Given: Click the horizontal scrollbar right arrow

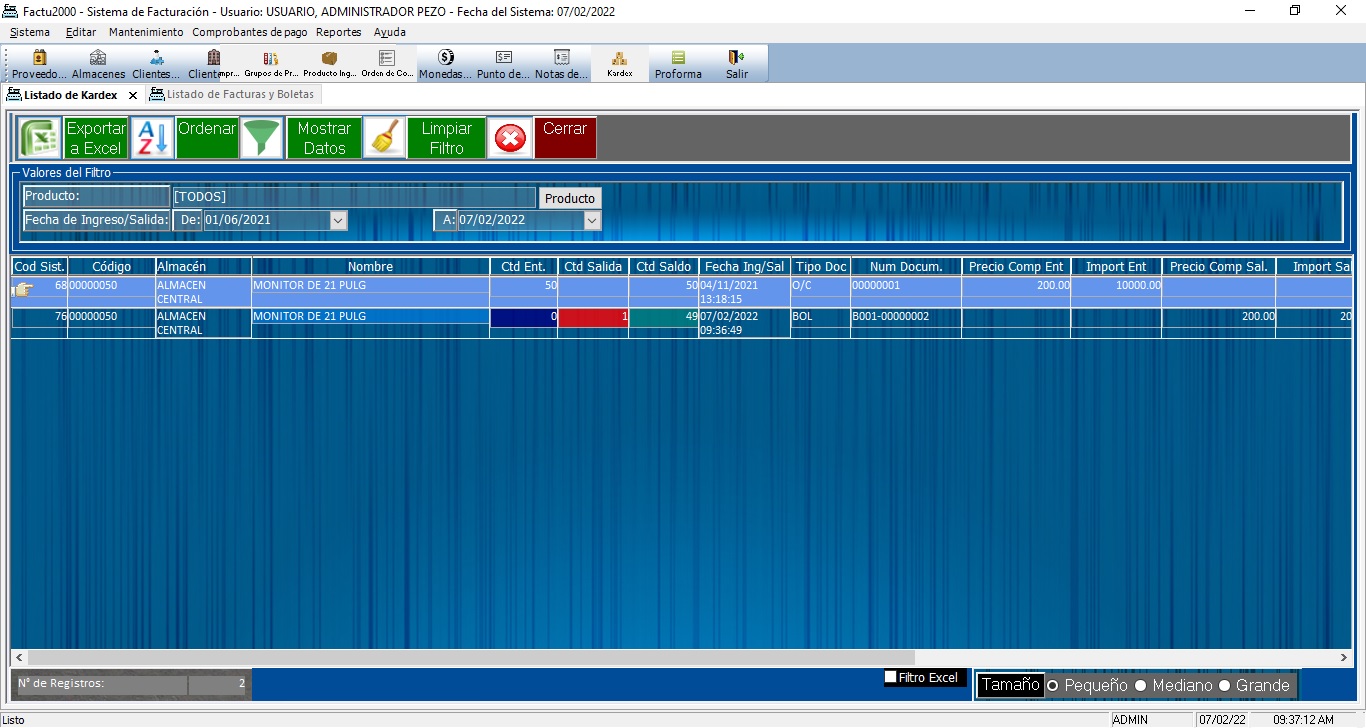Looking at the screenshot, I should (x=1344, y=658).
